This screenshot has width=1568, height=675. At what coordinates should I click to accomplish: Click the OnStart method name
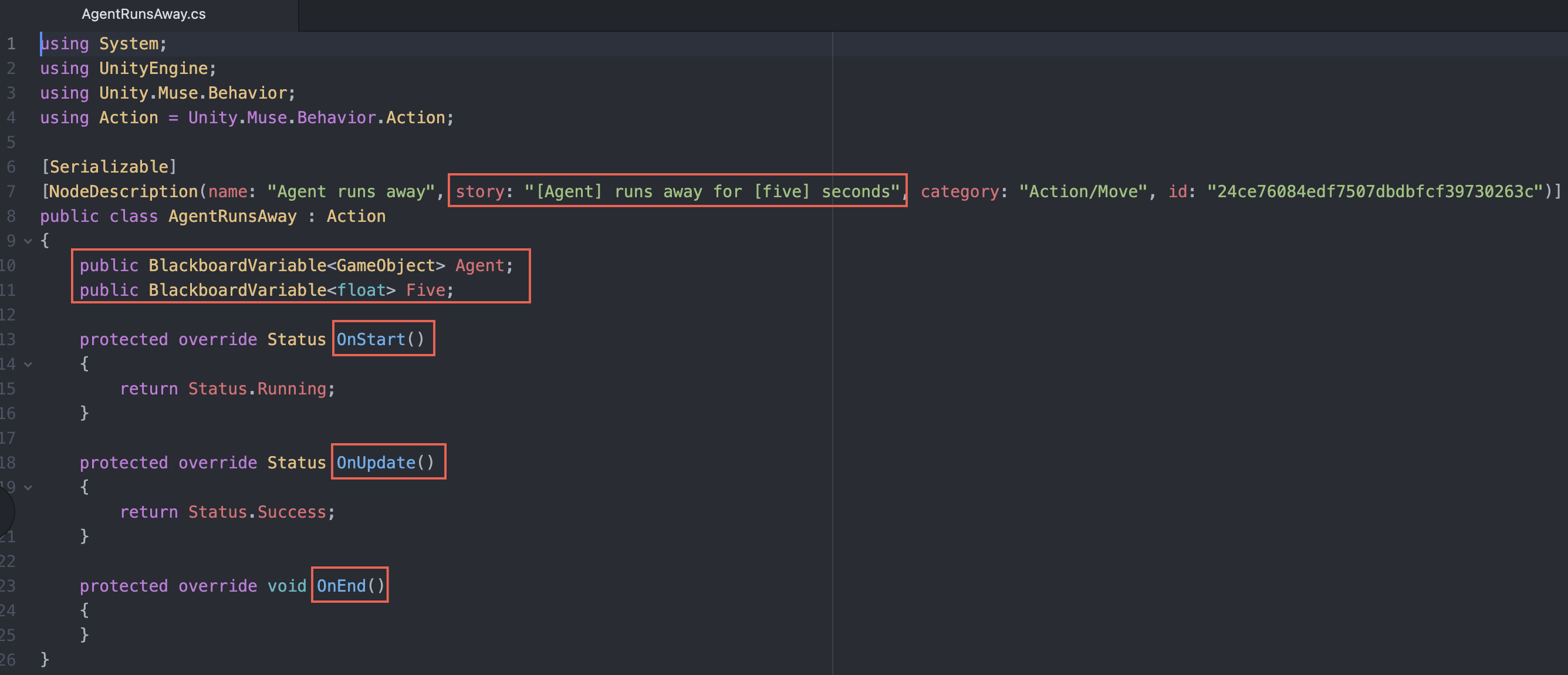point(371,339)
